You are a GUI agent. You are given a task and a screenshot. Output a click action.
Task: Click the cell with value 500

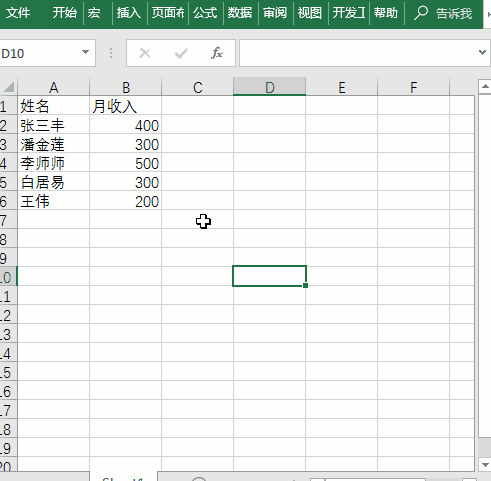[126, 163]
